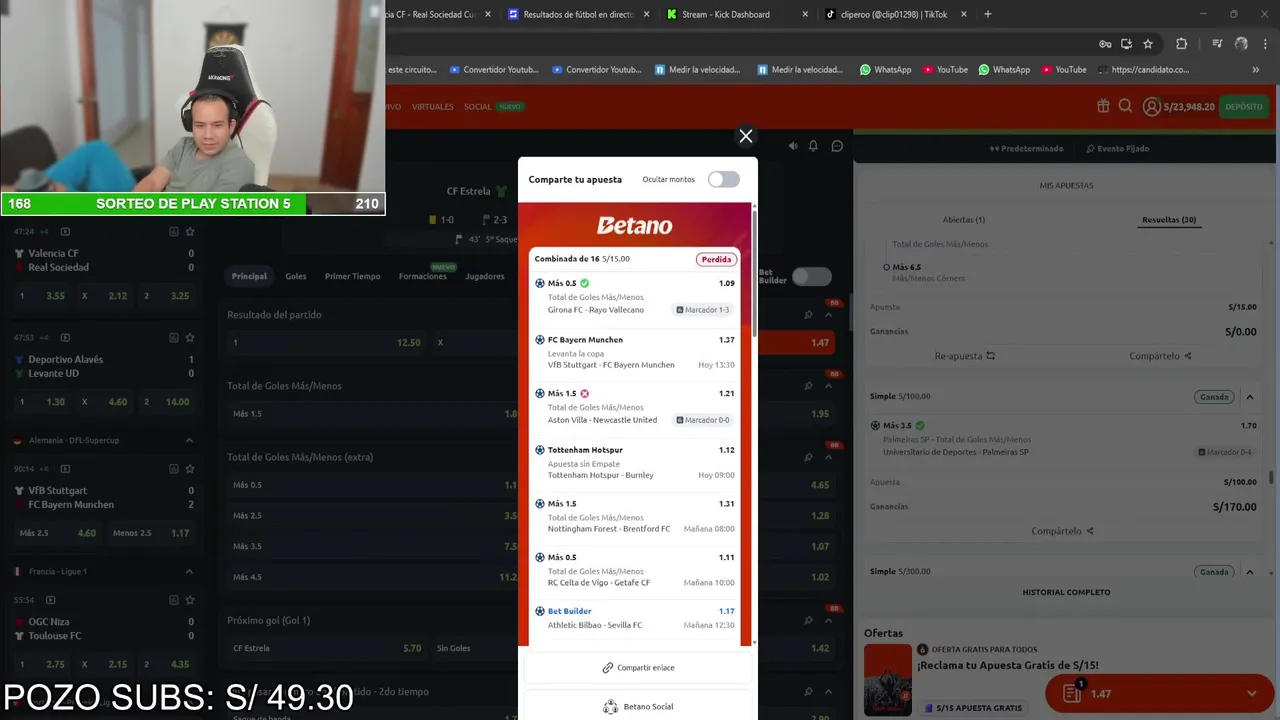Open the offer thumbnail image under Ofertas
The height and width of the screenshot is (720, 1280).
[x=887, y=680]
